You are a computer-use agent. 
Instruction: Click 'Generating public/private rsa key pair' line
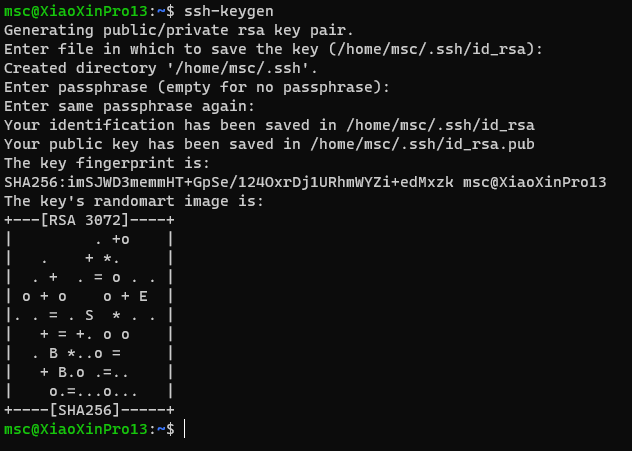[x=179, y=30]
